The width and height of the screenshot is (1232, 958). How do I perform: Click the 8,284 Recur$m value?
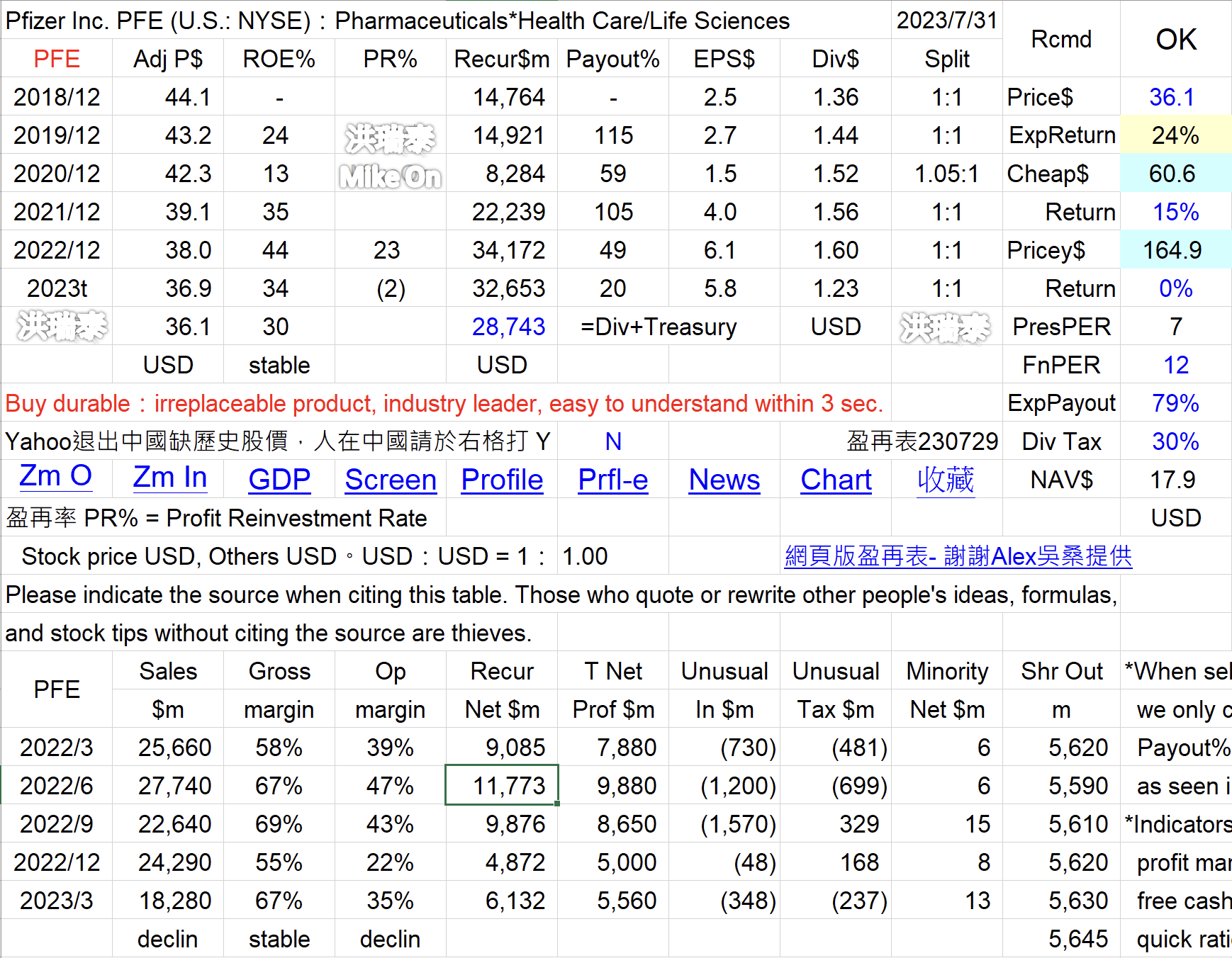(502, 174)
